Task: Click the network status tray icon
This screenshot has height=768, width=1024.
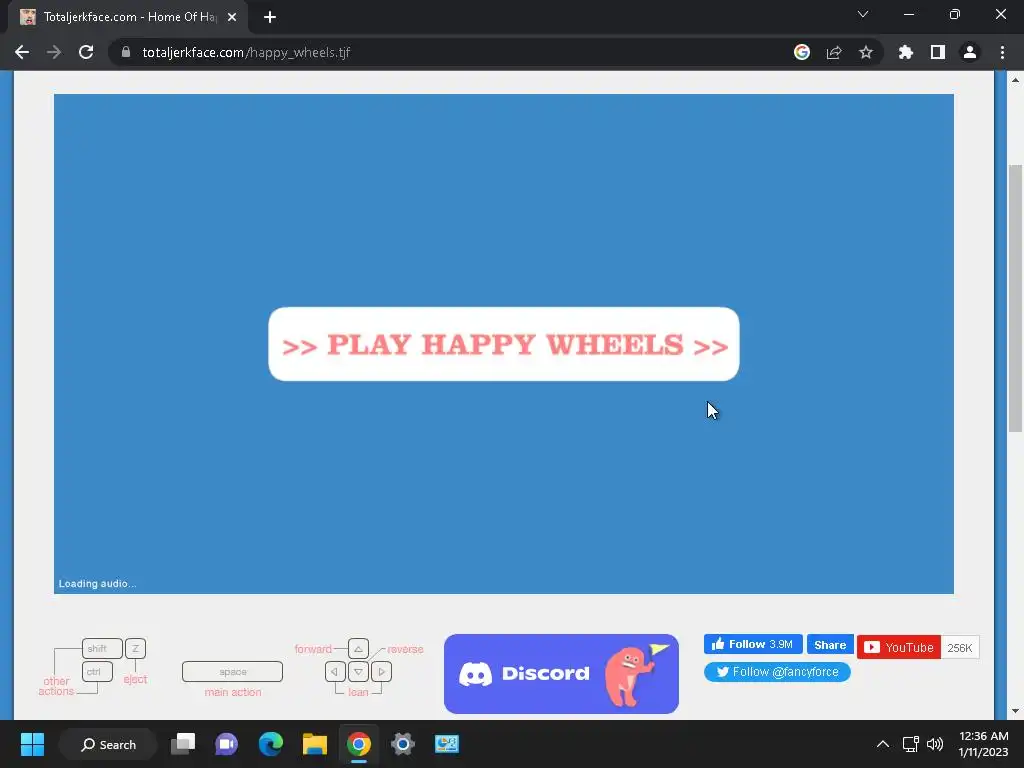Action: coord(910,744)
